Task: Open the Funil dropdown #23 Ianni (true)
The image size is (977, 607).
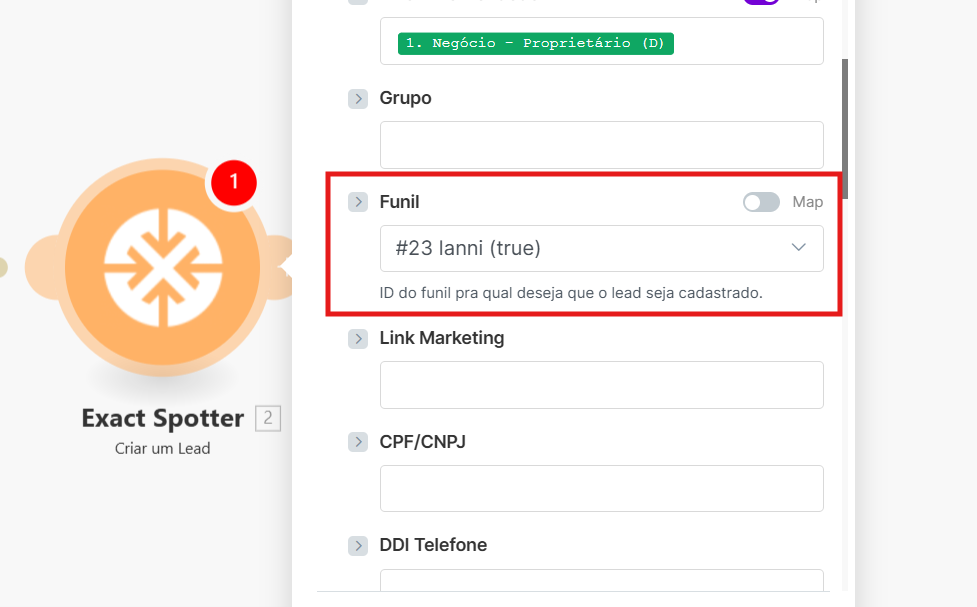Action: coord(601,248)
